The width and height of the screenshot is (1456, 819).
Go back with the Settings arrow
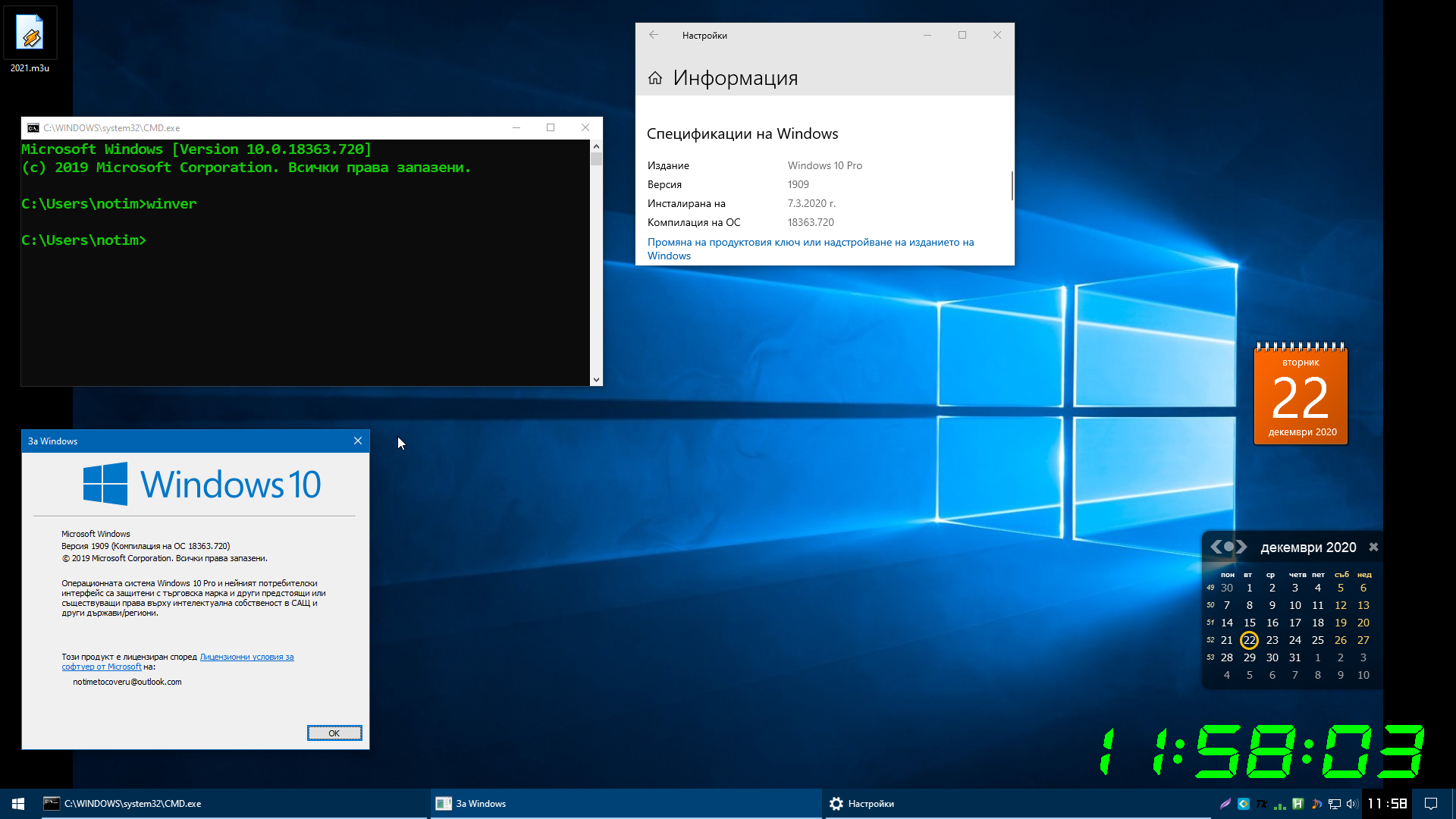coord(654,35)
